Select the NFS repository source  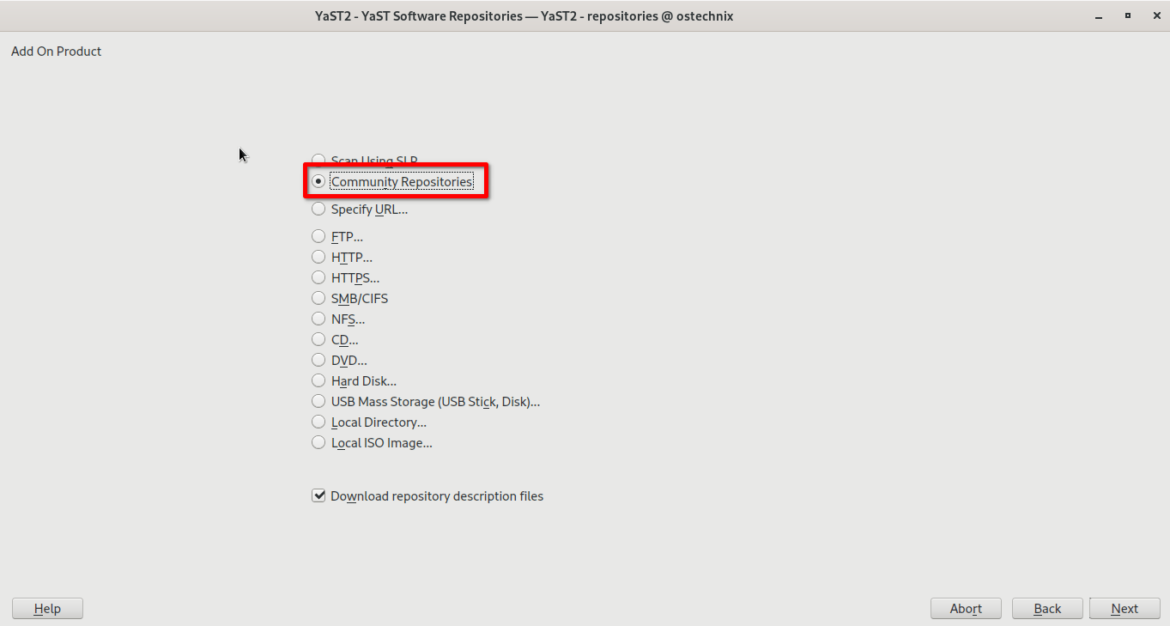pos(319,319)
